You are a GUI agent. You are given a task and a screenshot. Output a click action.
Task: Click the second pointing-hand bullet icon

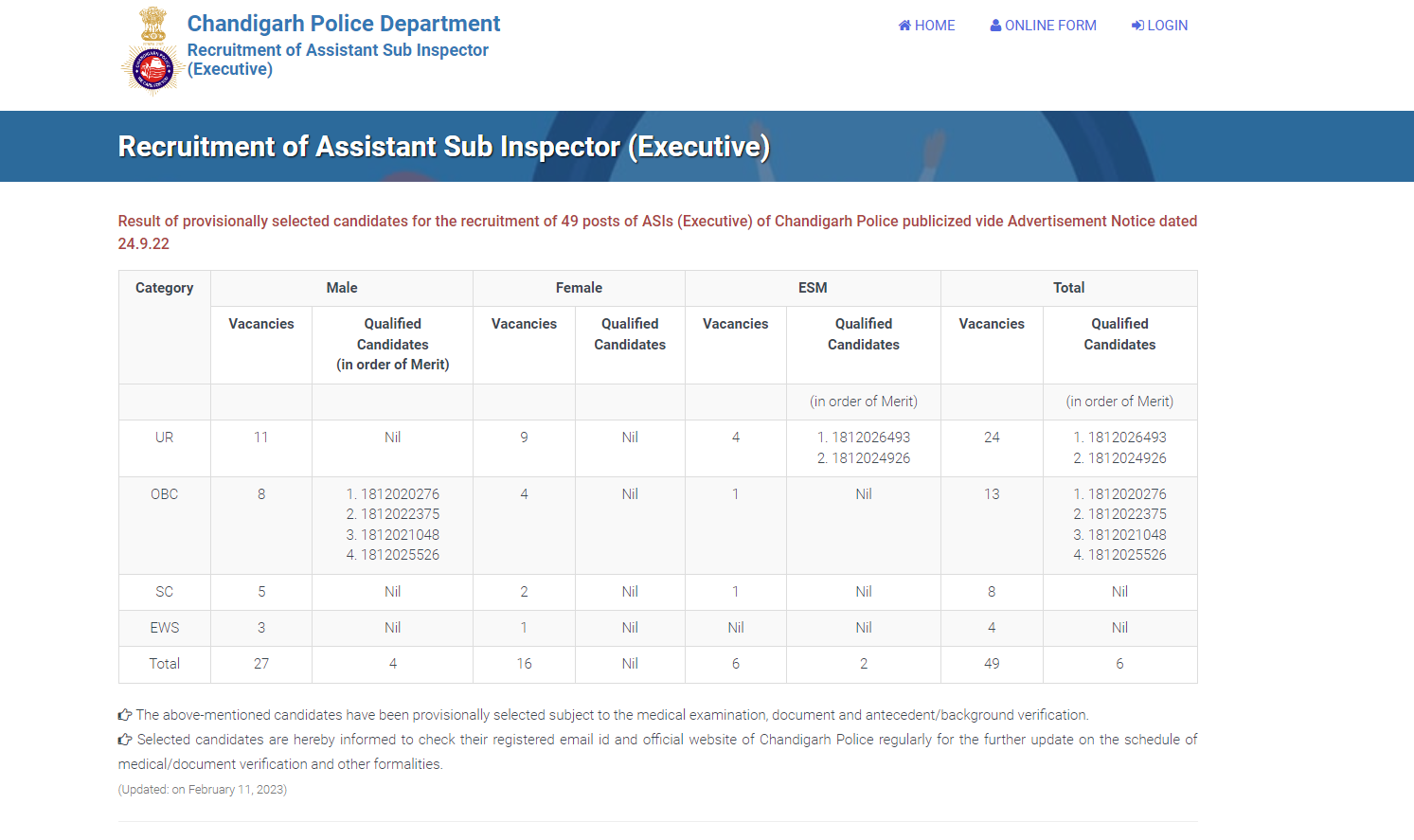[125, 740]
